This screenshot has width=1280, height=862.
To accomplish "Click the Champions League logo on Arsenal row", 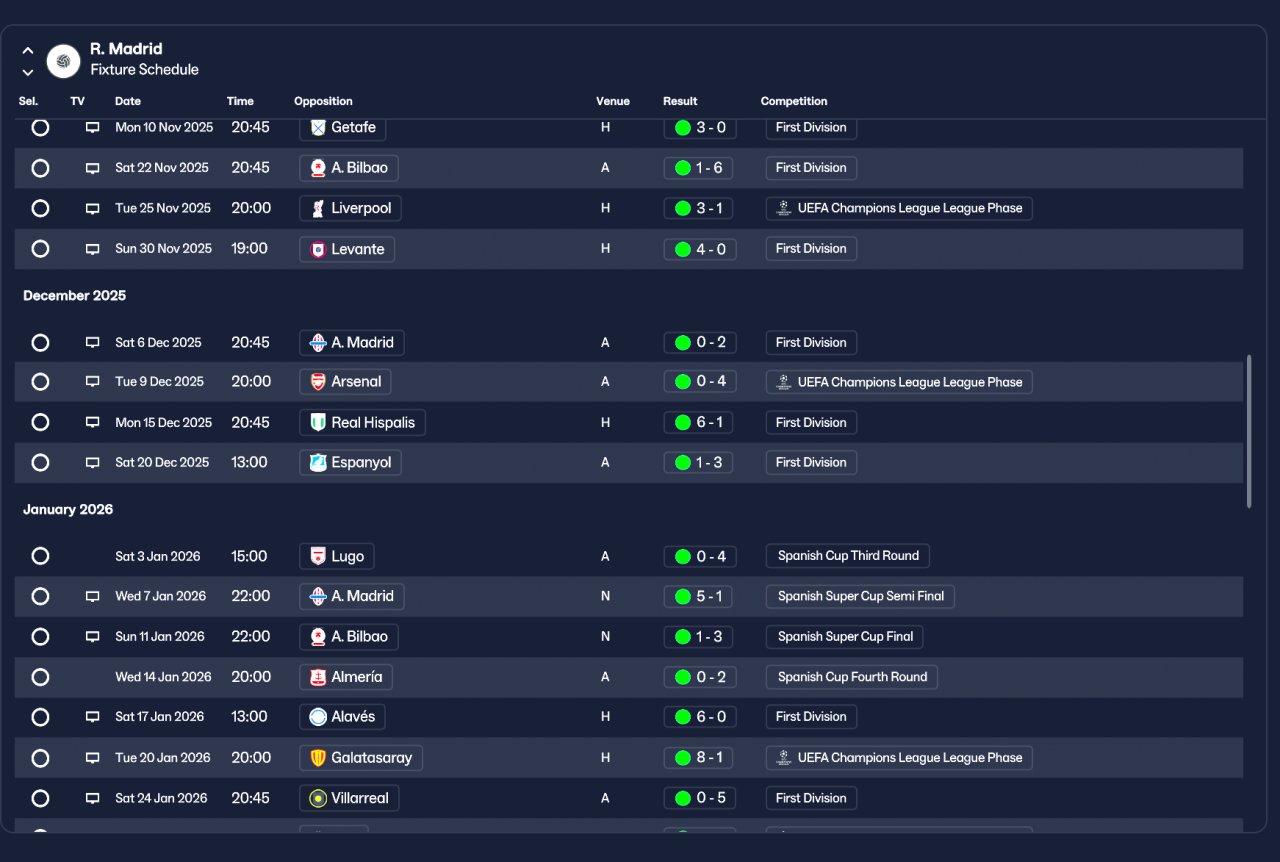I will coord(783,382).
